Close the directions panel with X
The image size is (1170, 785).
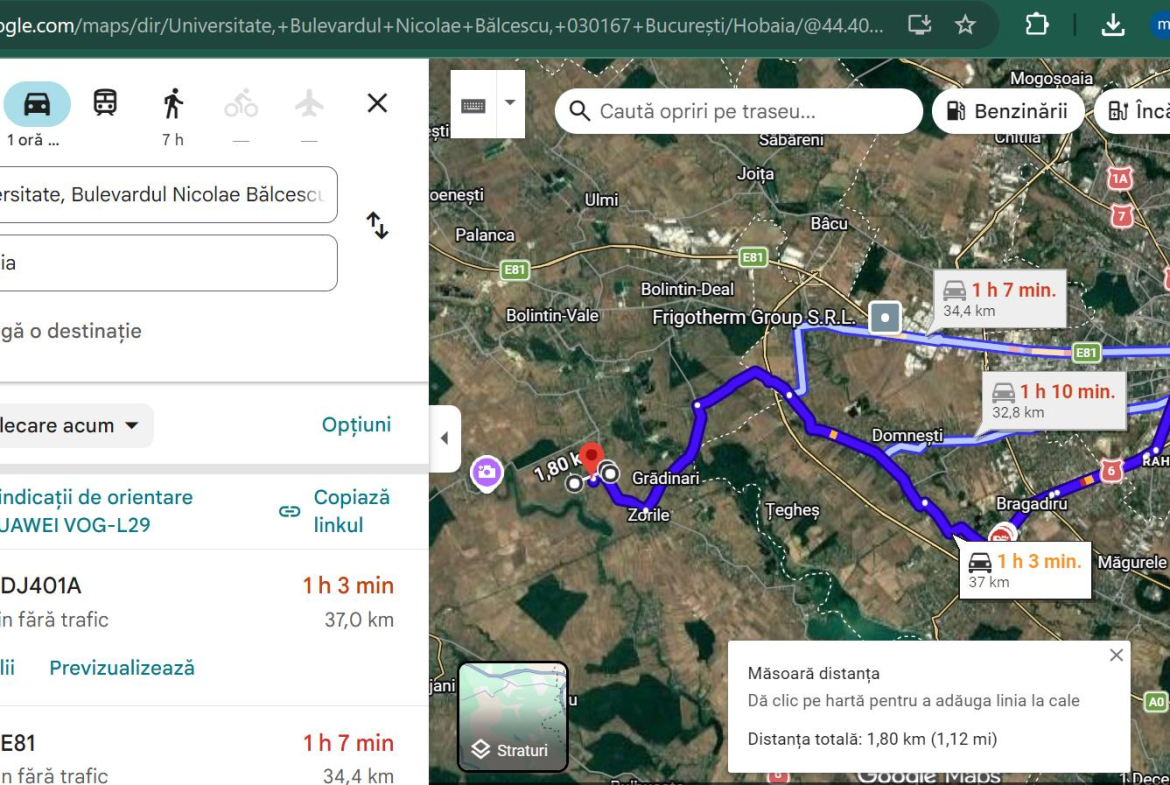(x=378, y=103)
